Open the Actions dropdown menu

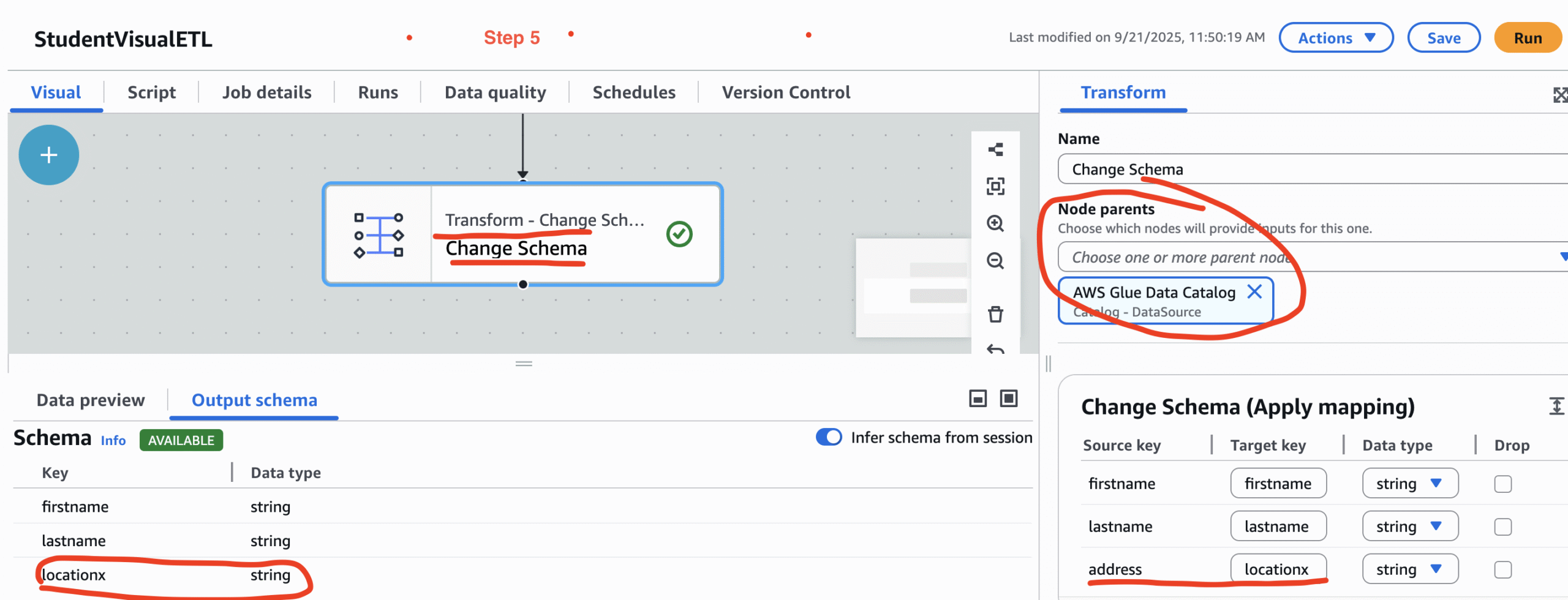click(x=1336, y=38)
